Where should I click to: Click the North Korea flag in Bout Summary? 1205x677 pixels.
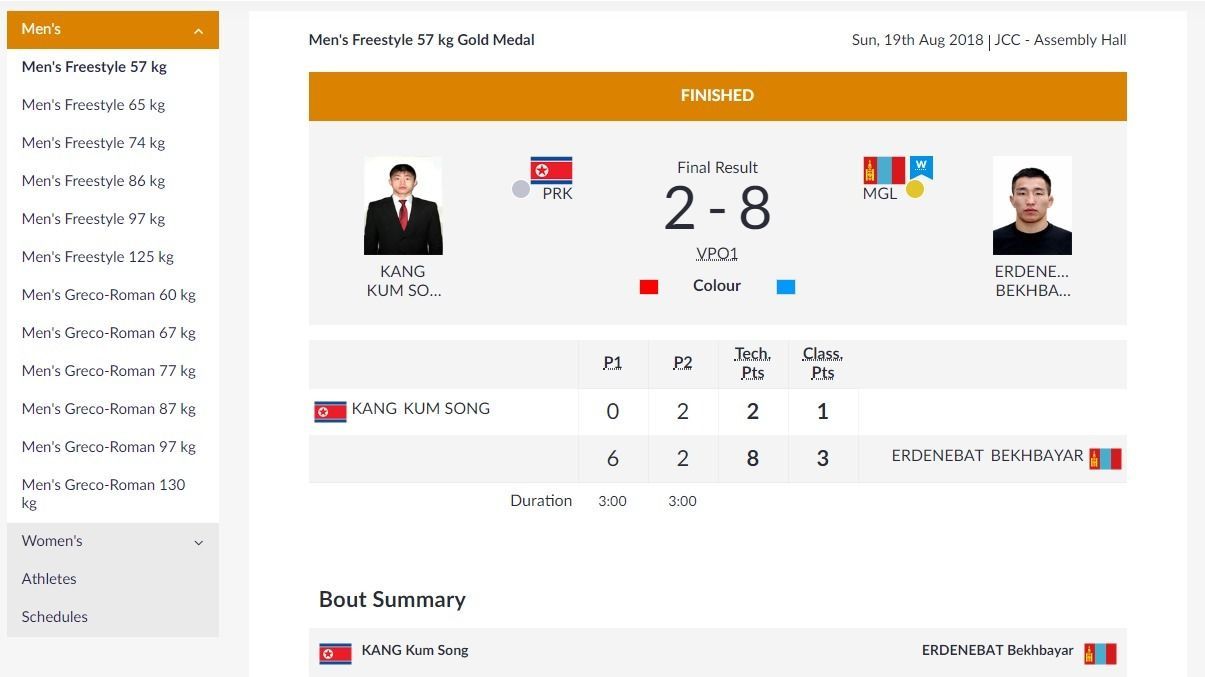335,653
